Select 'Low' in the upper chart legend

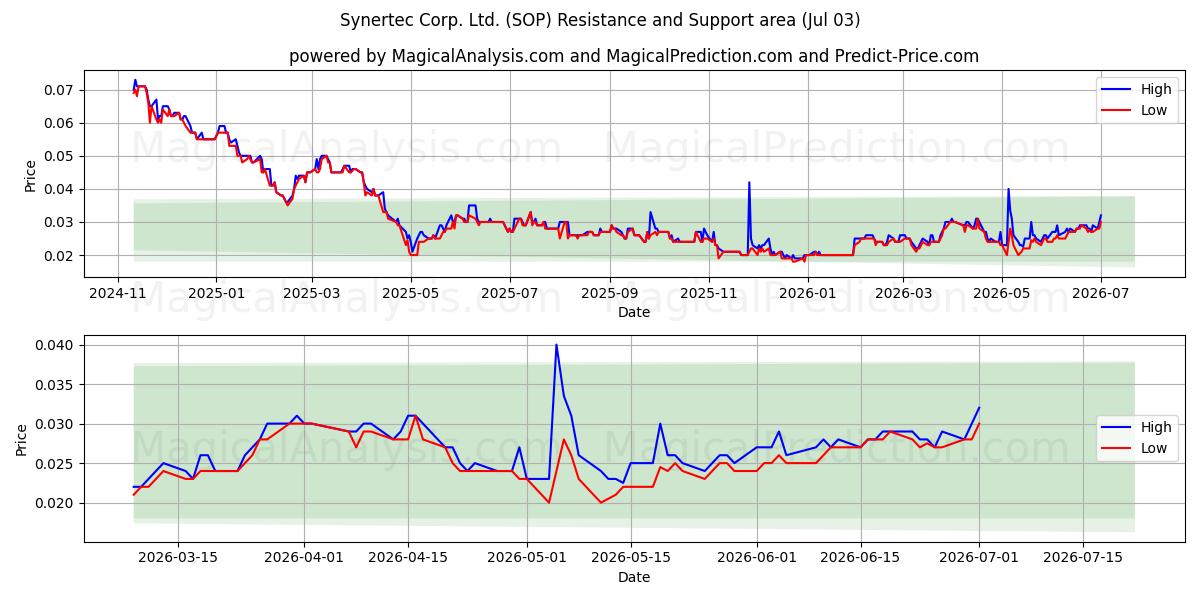tap(1154, 110)
